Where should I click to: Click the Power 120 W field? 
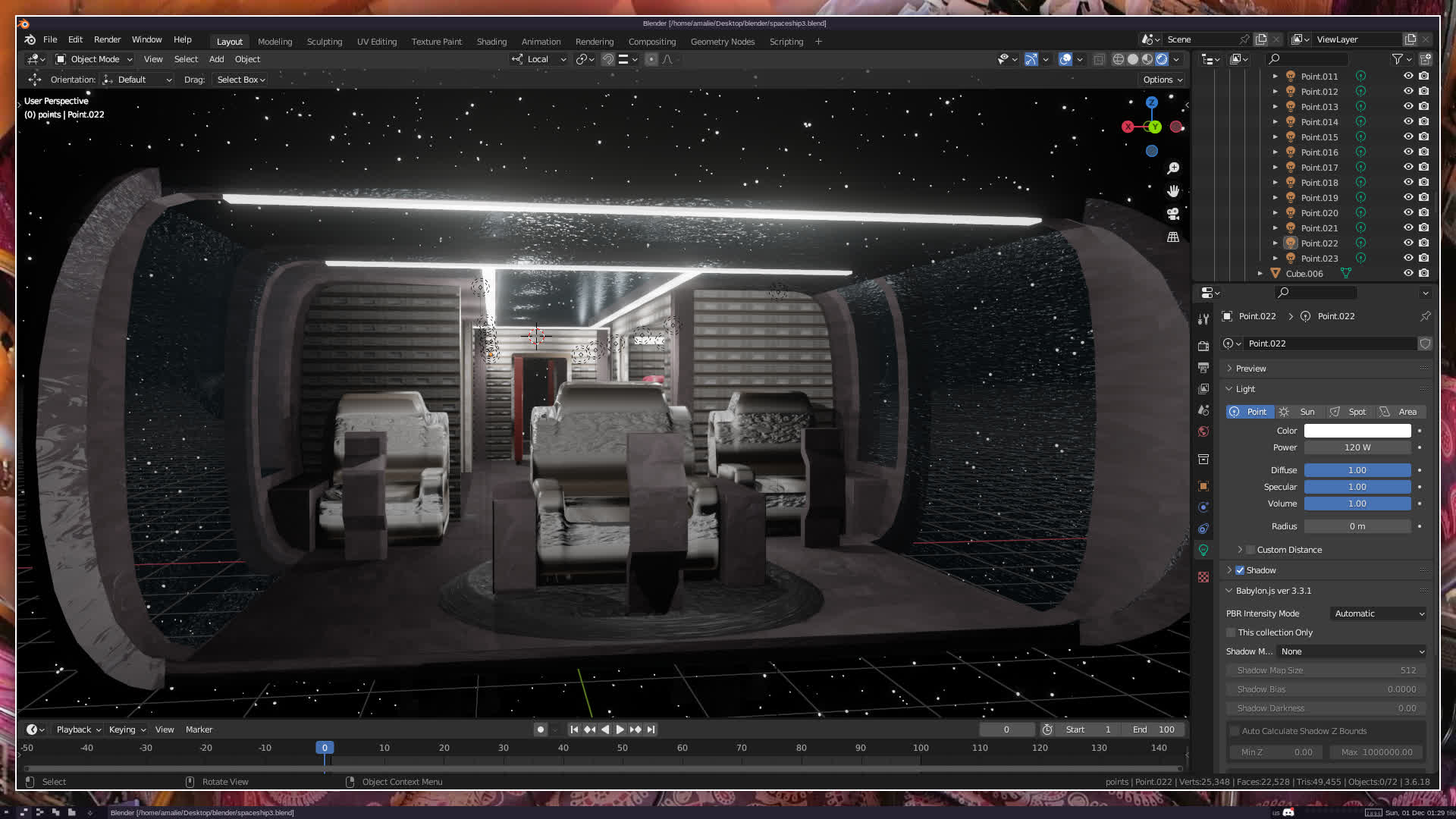[1357, 447]
